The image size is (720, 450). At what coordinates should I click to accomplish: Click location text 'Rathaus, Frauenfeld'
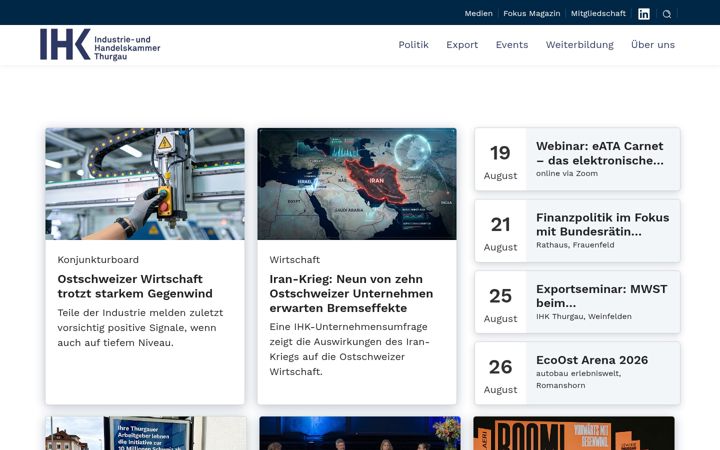[575, 245]
